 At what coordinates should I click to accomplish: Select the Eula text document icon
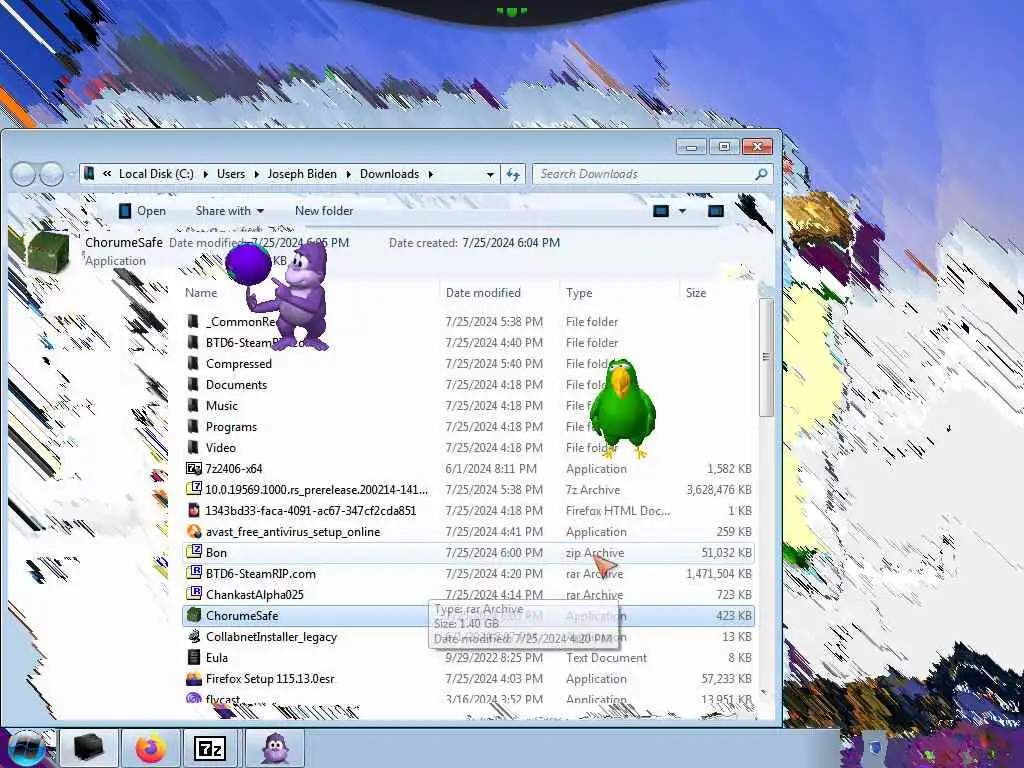click(194, 657)
